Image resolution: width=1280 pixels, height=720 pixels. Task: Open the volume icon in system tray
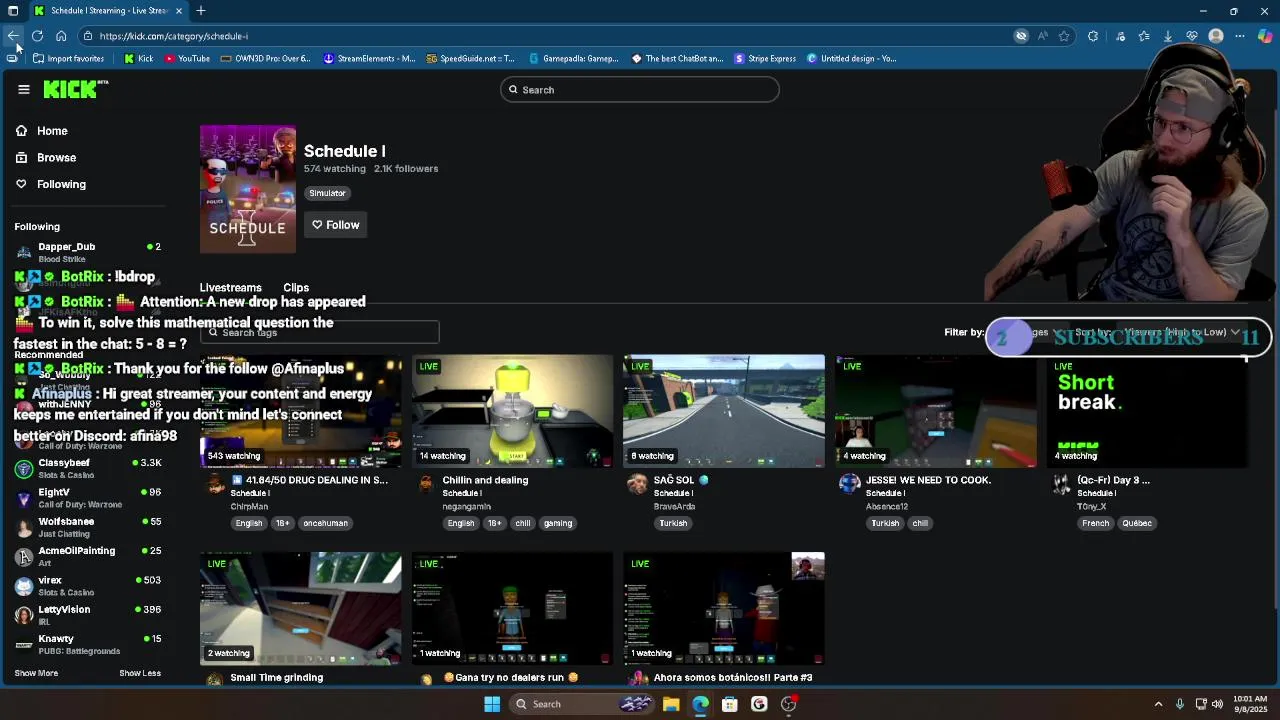[1217, 704]
